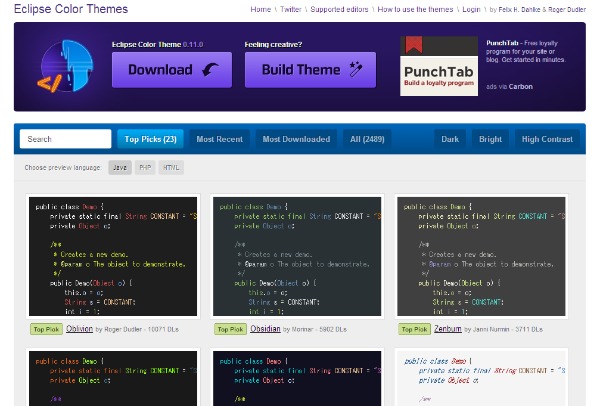The image size is (600, 406).
Task: Click Top Pick badge next to Zenburn
Action: (x=414, y=329)
